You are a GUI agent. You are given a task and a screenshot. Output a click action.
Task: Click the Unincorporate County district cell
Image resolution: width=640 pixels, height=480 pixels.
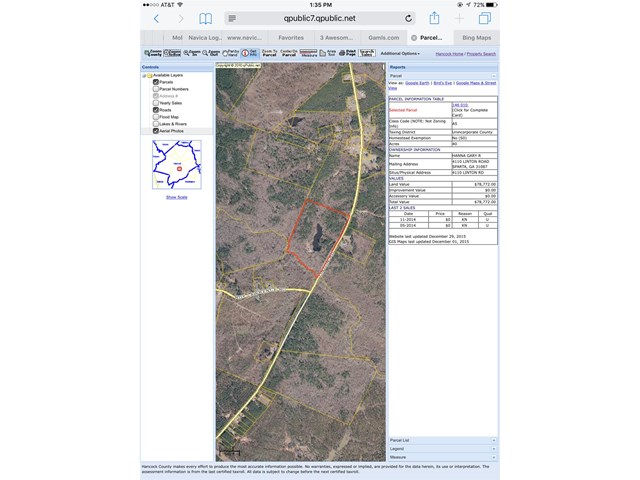pyautogui.click(x=472, y=132)
